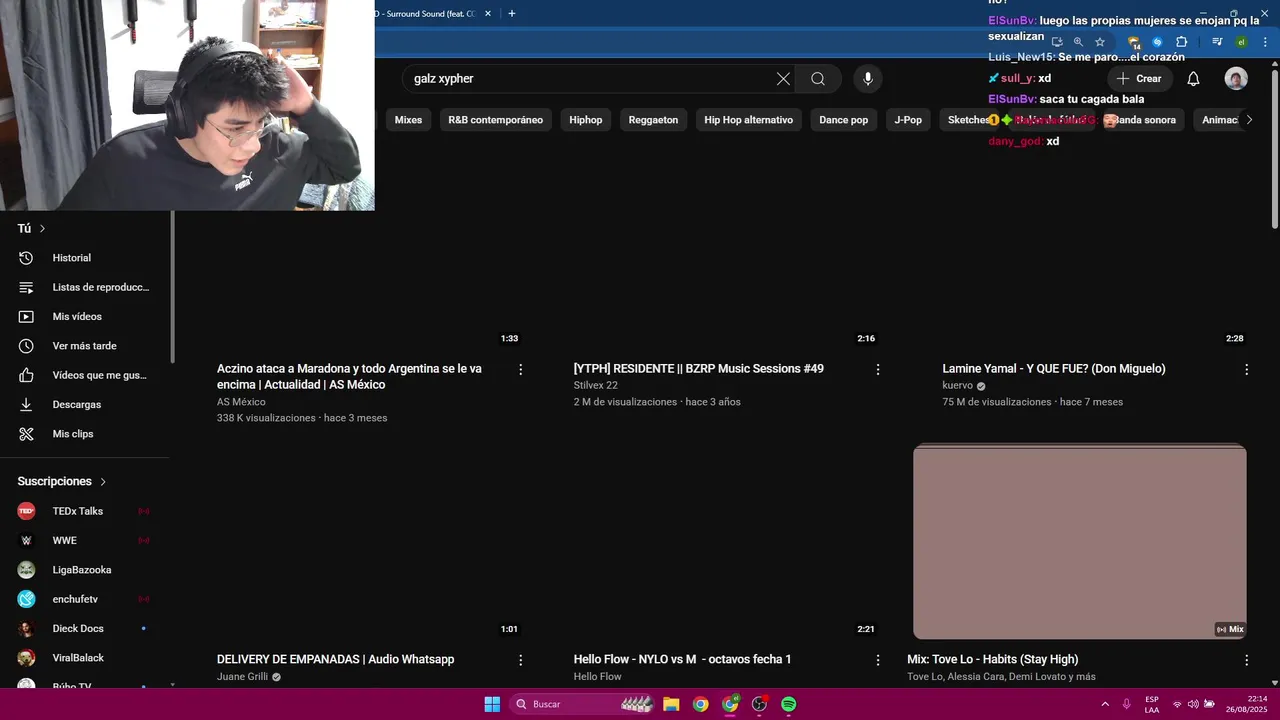Open the notifications bell
Screen dimensions: 1280x720
click(1193, 79)
